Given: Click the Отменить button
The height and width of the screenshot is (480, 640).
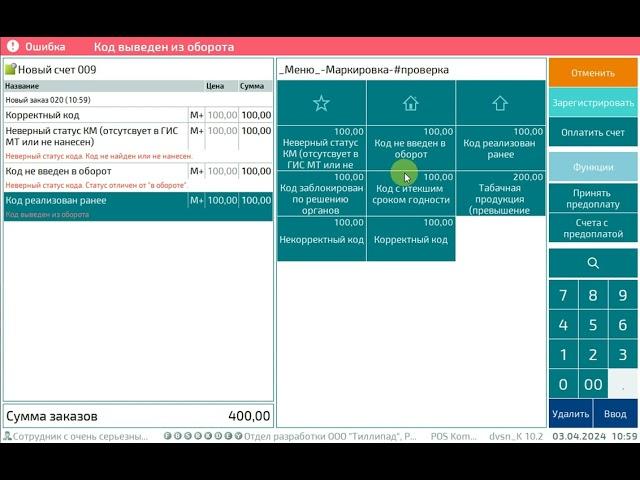Looking at the screenshot, I should [x=593, y=73].
